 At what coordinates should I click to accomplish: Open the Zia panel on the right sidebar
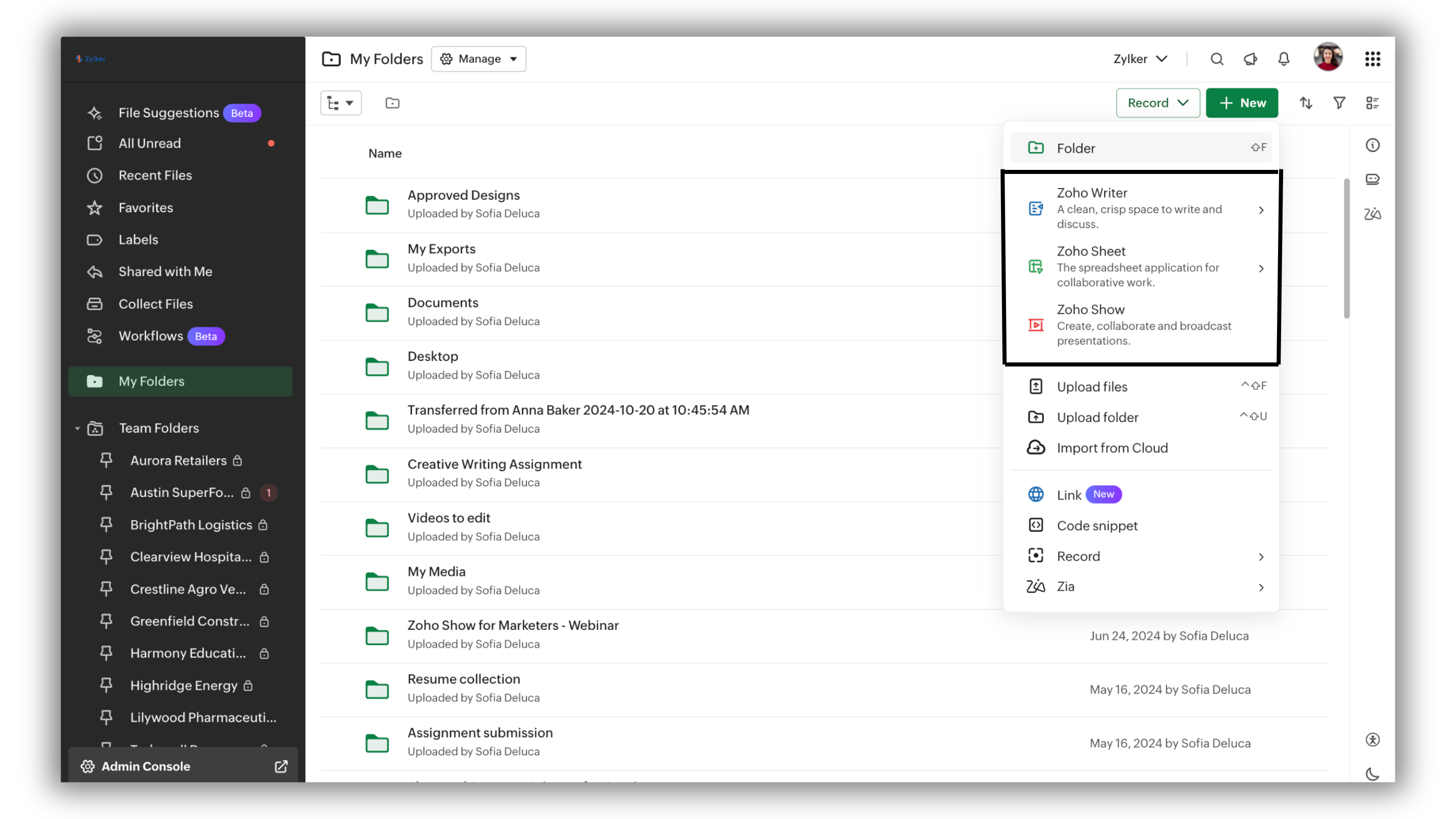pyautogui.click(x=1373, y=213)
